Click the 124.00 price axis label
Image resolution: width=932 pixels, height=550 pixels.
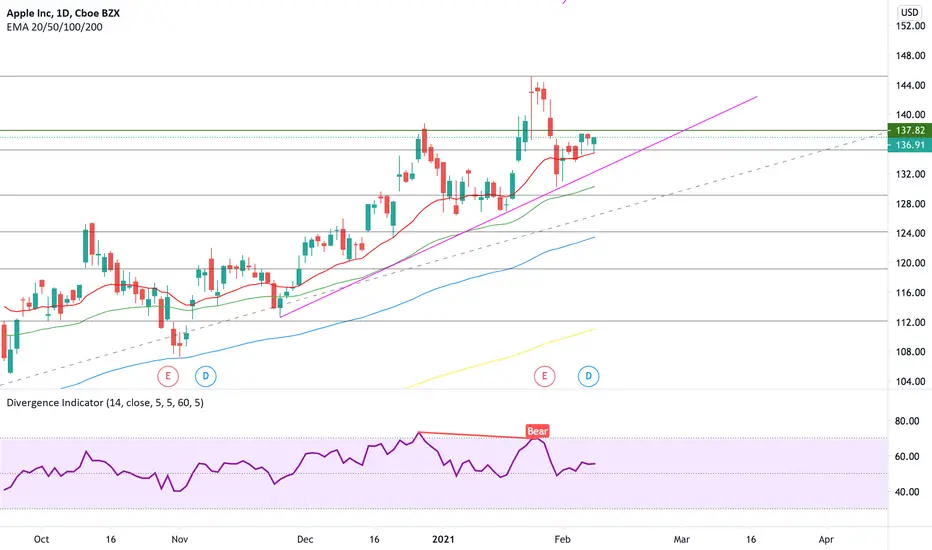pyautogui.click(x=911, y=233)
